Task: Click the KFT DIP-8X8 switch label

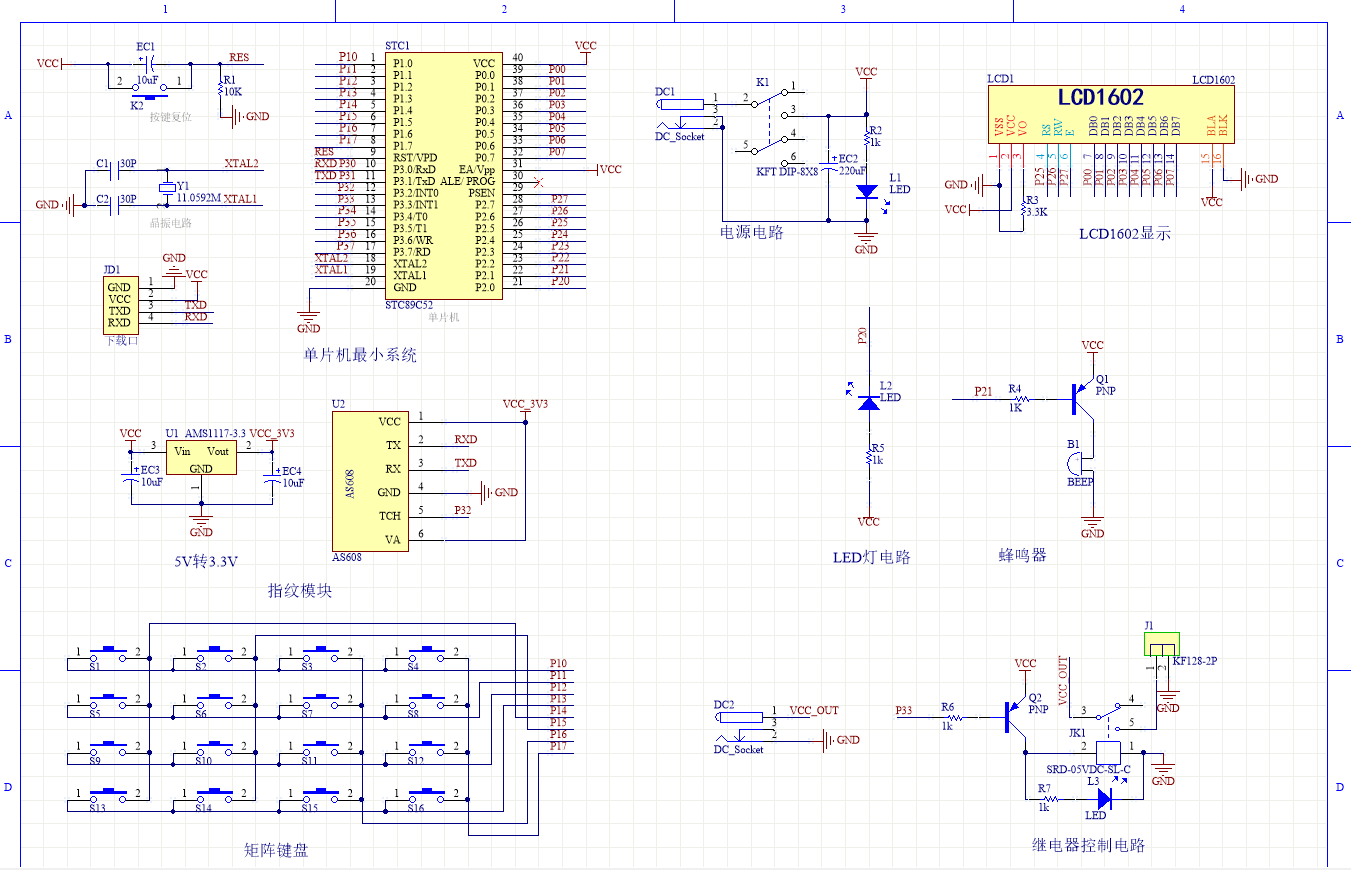Action: pos(787,171)
